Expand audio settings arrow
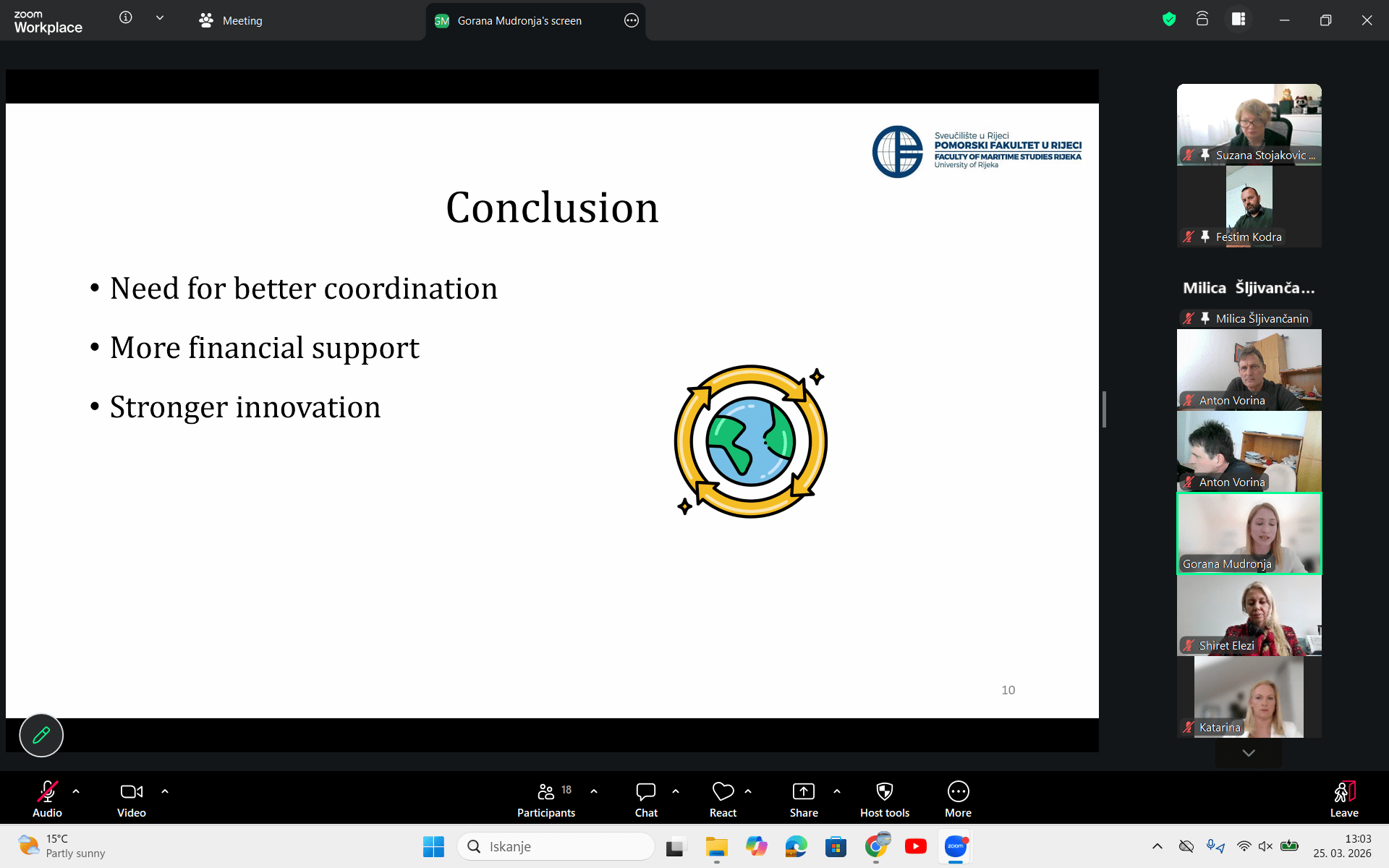 pos(76,791)
